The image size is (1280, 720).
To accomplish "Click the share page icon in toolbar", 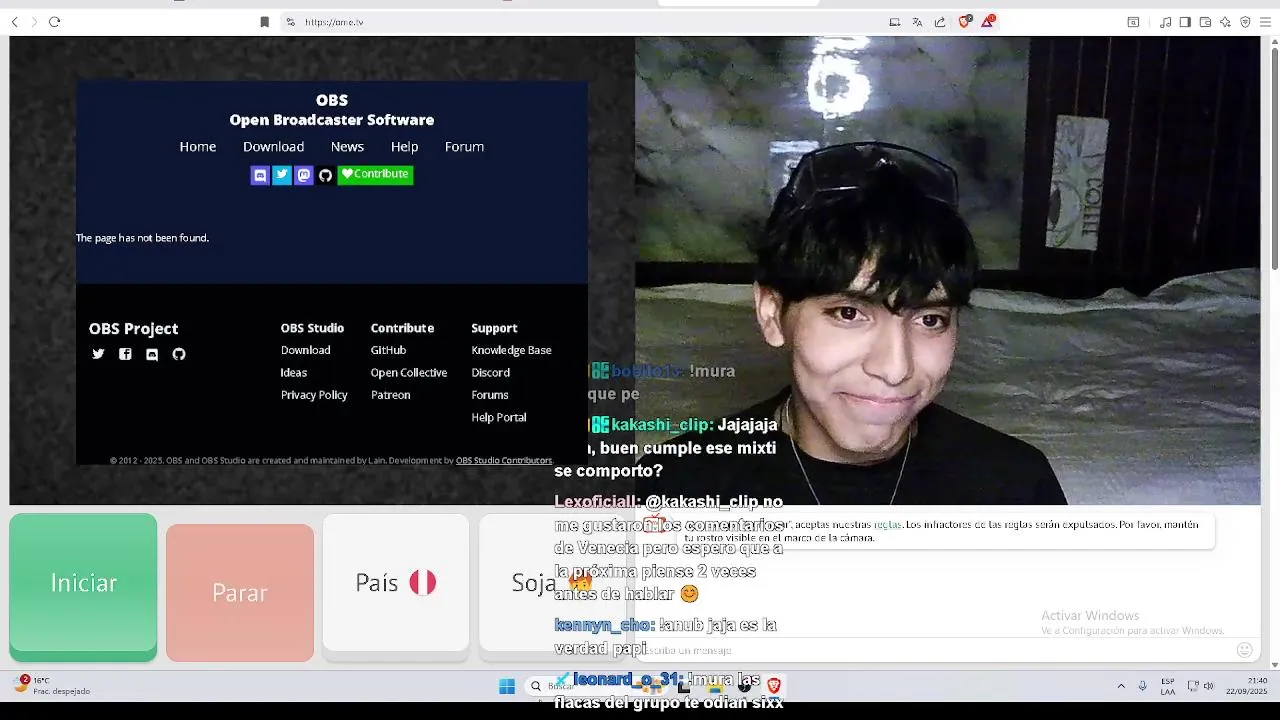I will pos(940,22).
